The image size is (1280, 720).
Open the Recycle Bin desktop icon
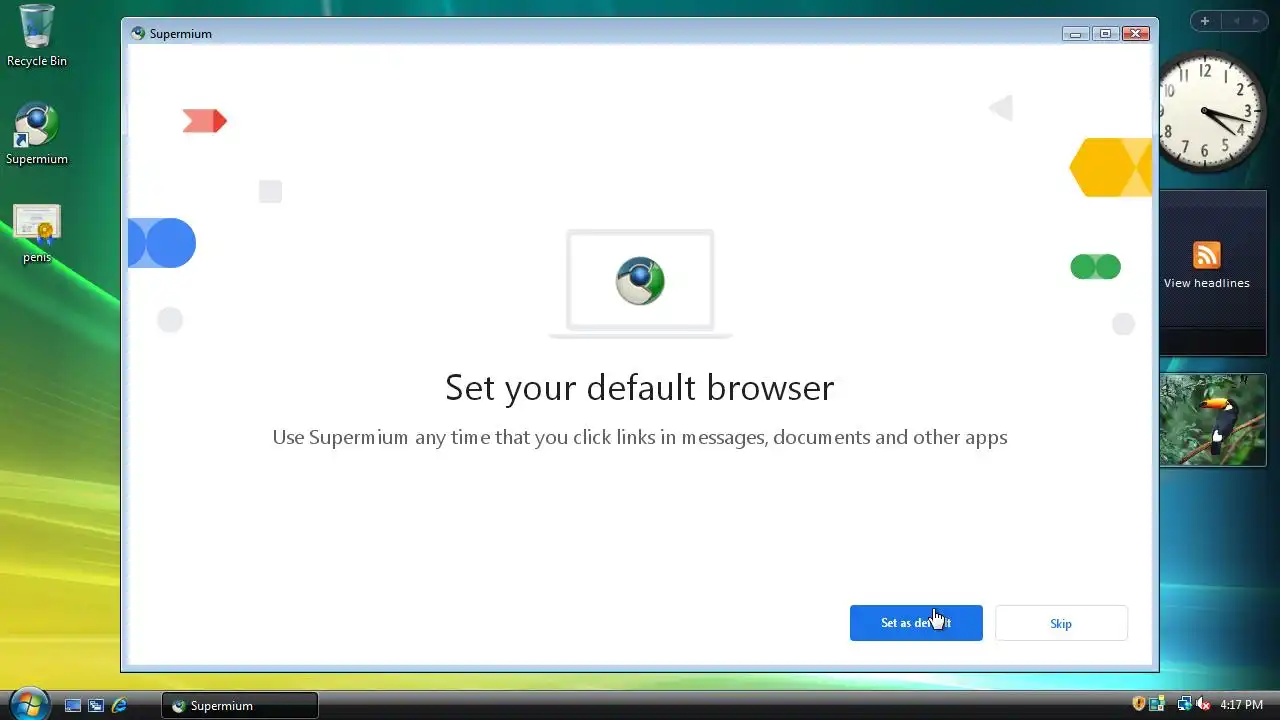(x=37, y=36)
